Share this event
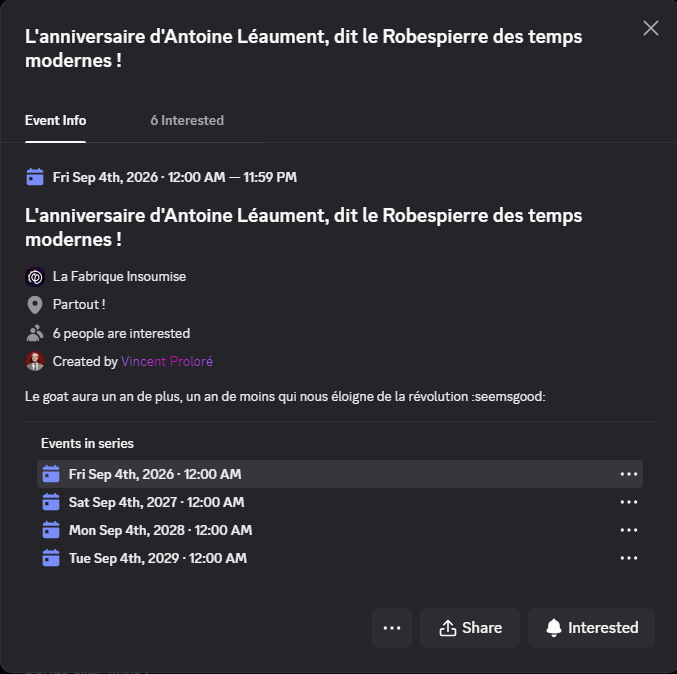Screen dimensions: 677x674 tap(470, 628)
